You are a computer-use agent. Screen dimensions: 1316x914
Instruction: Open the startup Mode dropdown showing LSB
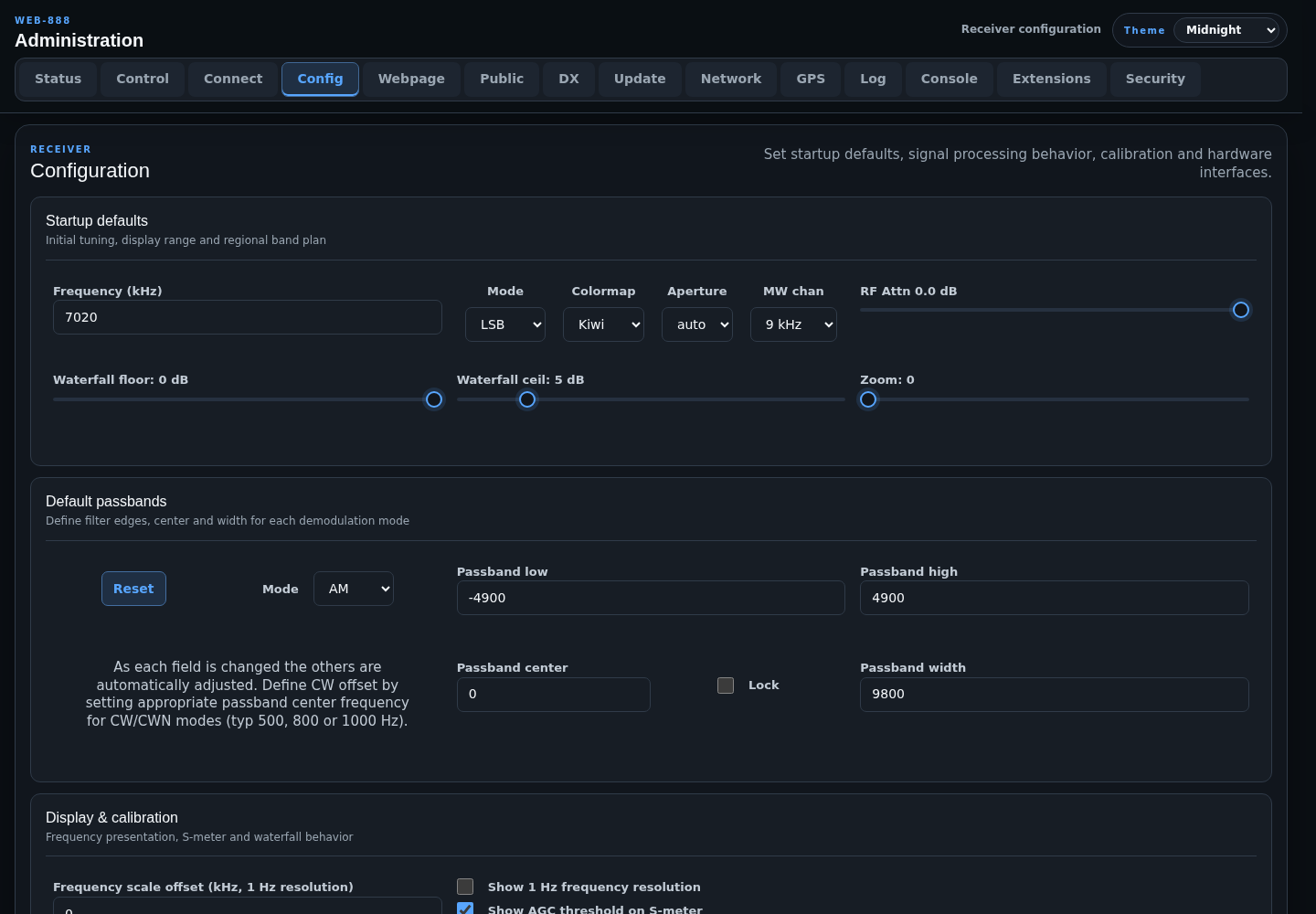[x=505, y=324]
